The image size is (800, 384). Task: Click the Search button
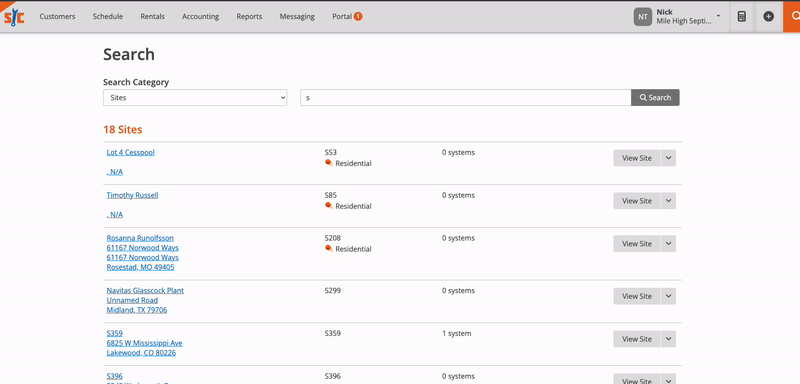tap(655, 97)
